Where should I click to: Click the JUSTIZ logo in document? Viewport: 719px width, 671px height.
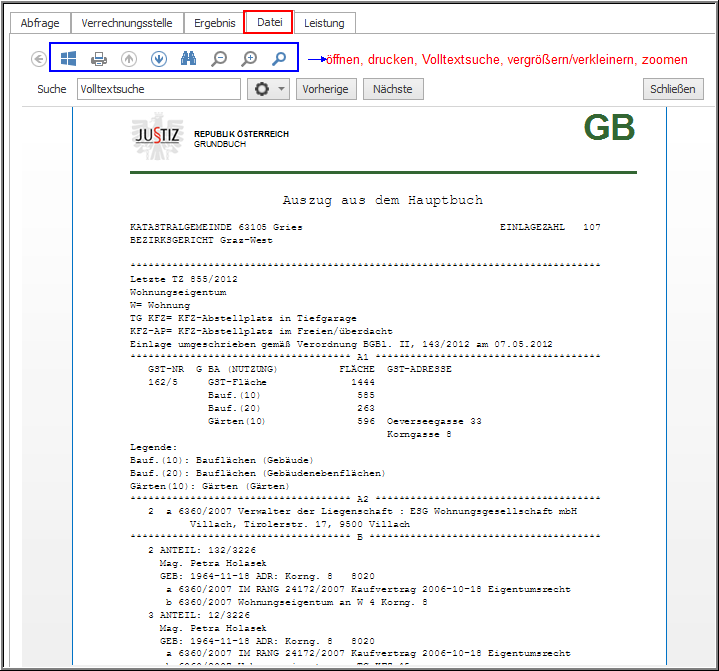click(157, 136)
